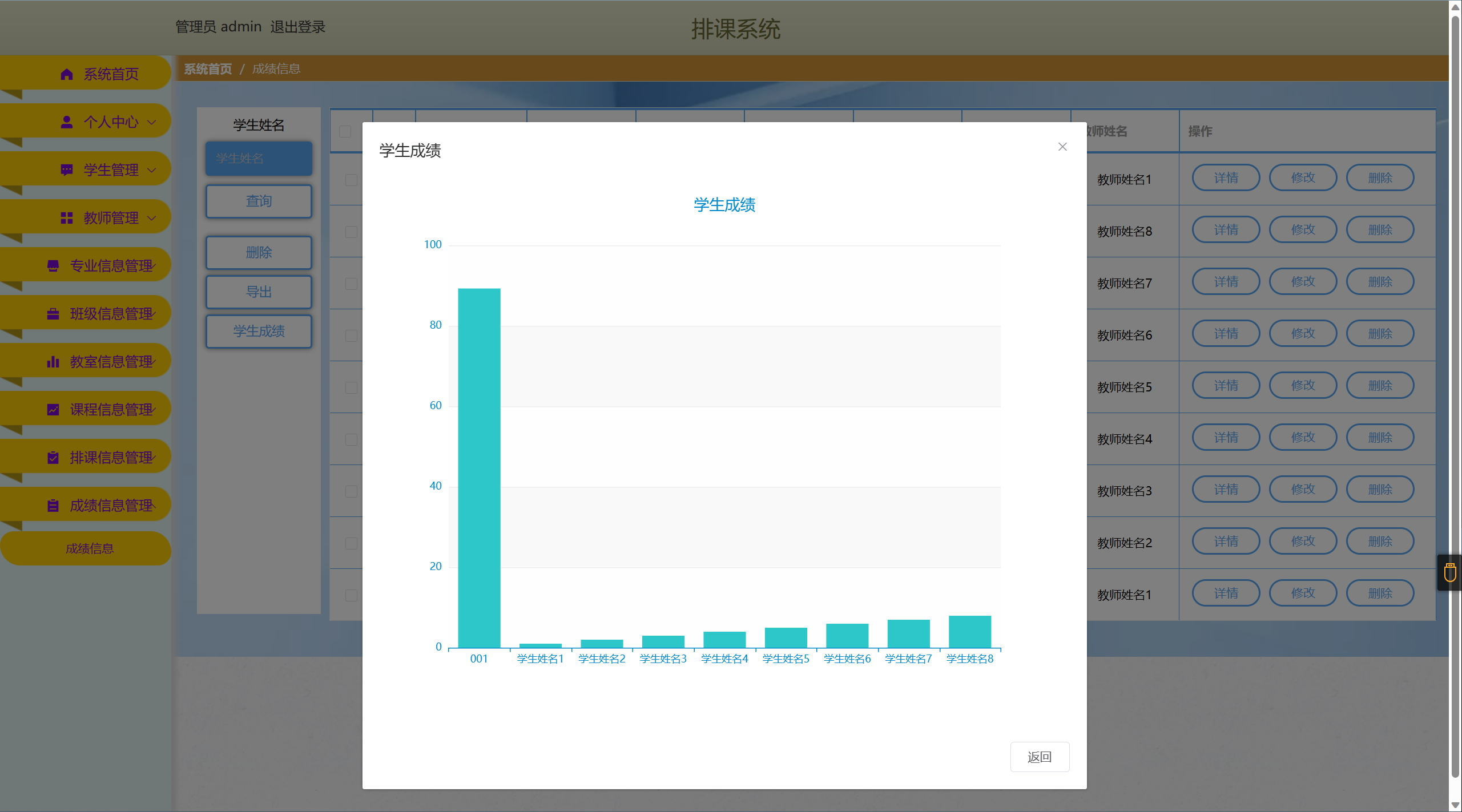Close the 学生成绩 dialog with X
The width and height of the screenshot is (1462, 812).
tap(1062, 147)
